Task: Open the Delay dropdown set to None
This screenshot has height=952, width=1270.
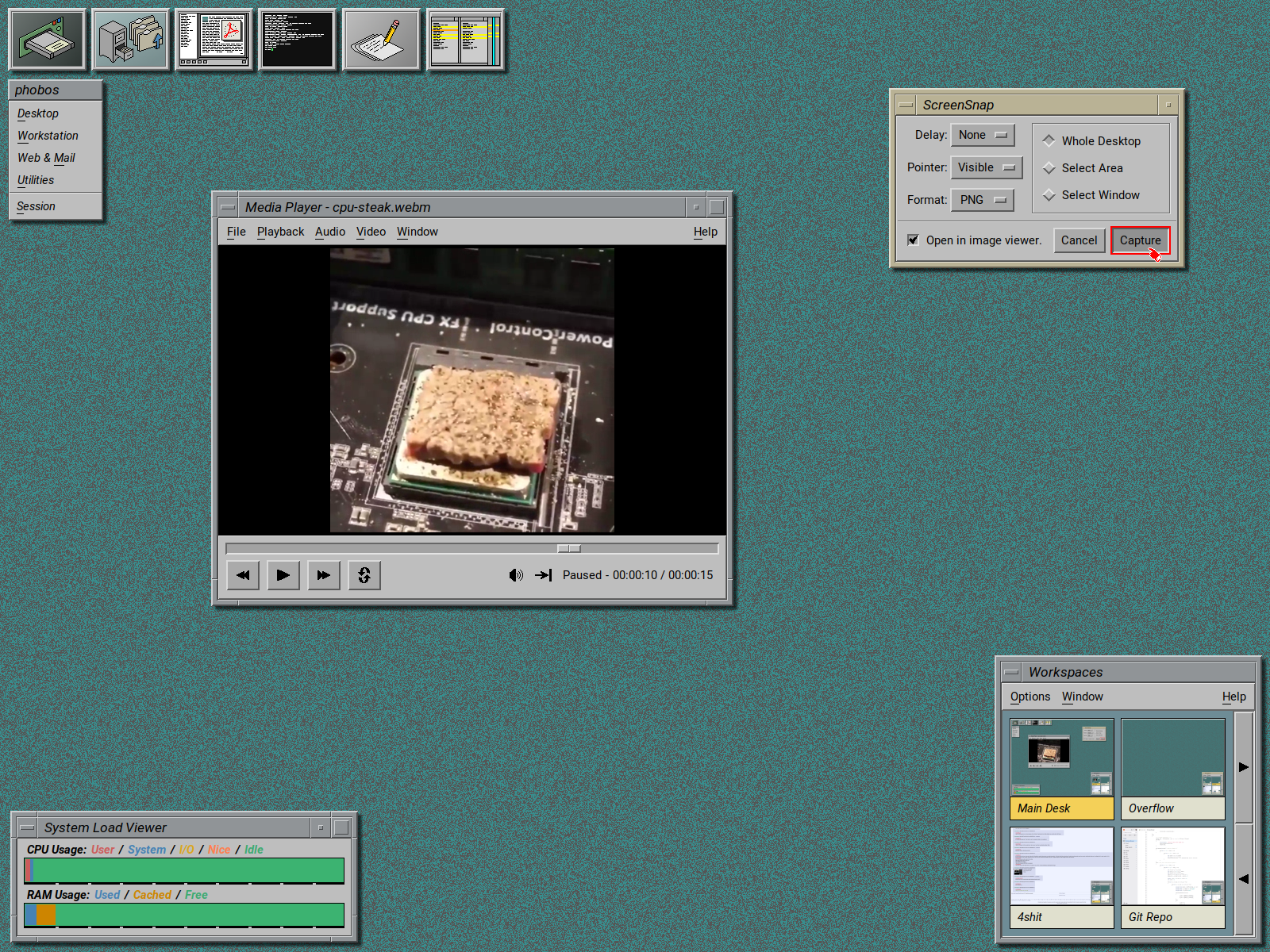Action: click(983, 135)
